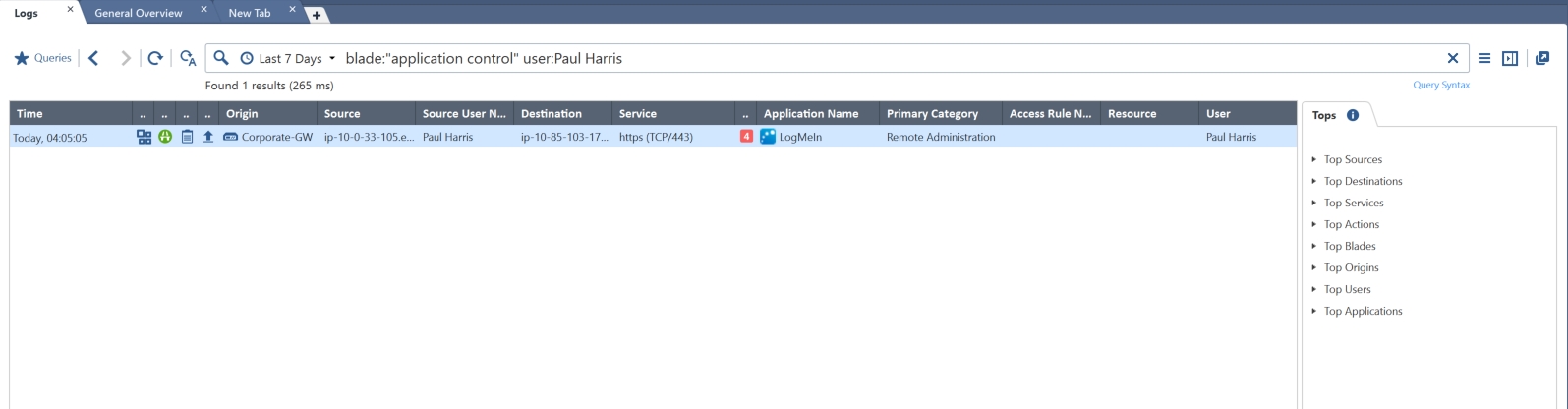
Task: Switch to the General Overview tab
Action: point(139,13)
